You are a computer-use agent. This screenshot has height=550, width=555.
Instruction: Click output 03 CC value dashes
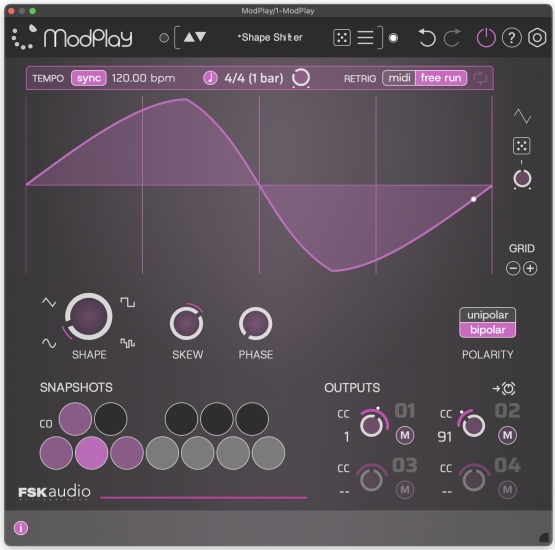tap(344, 492)
